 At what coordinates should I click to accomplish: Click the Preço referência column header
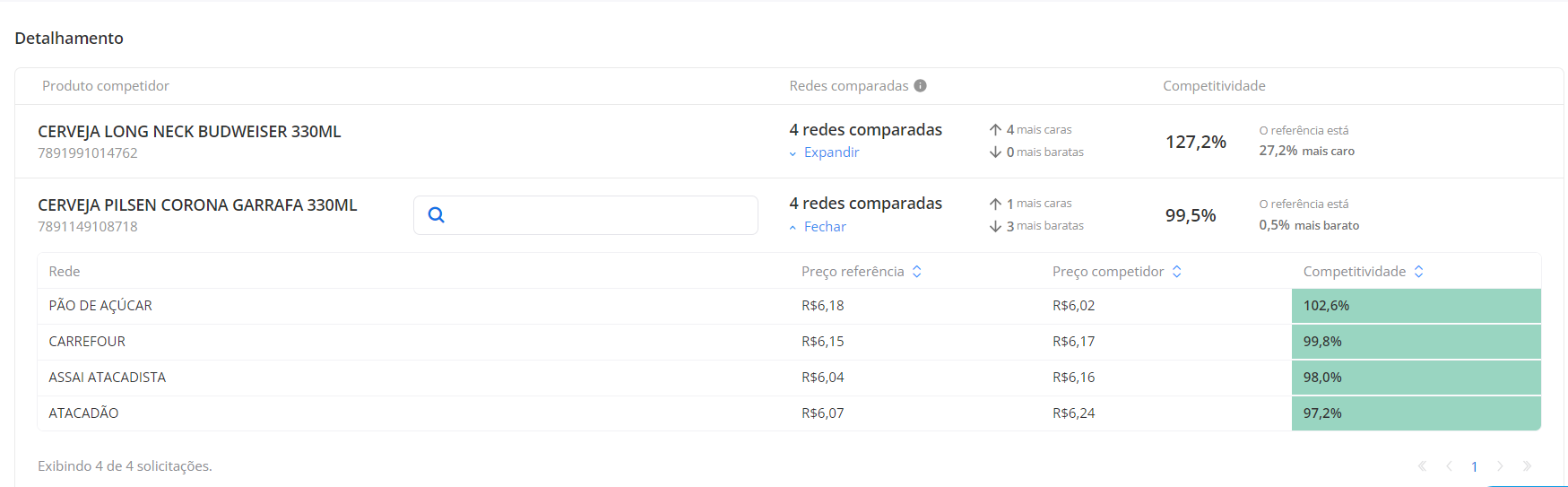[x=853, y=272]
